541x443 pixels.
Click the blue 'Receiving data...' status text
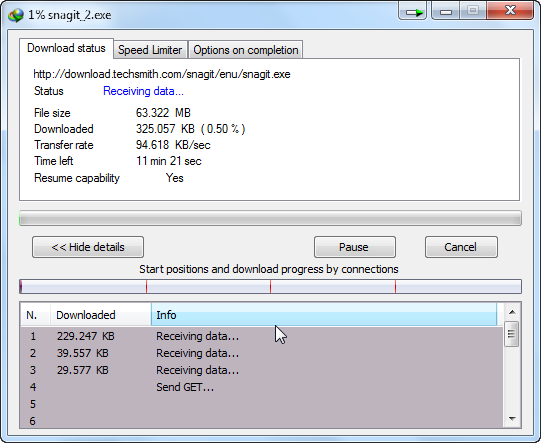click(144, 91)
